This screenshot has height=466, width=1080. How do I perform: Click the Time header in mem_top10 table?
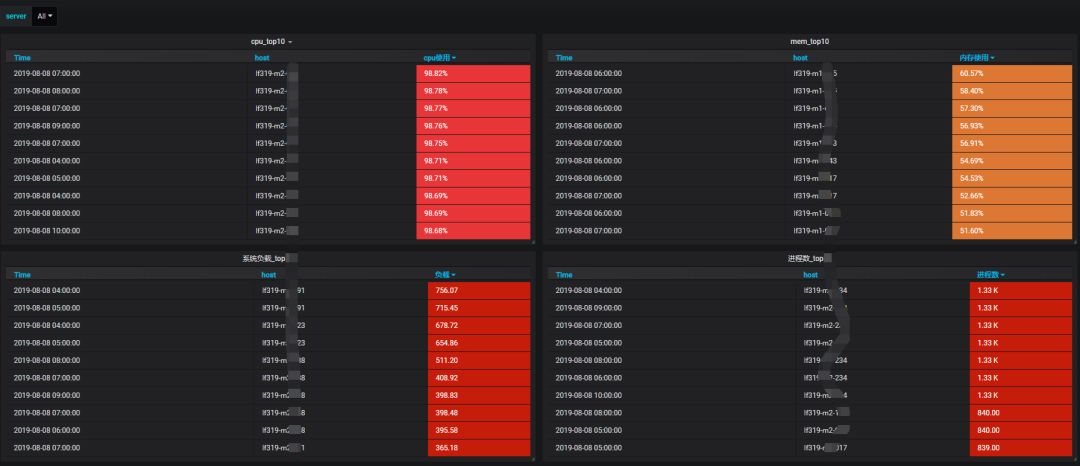point(563,59)
